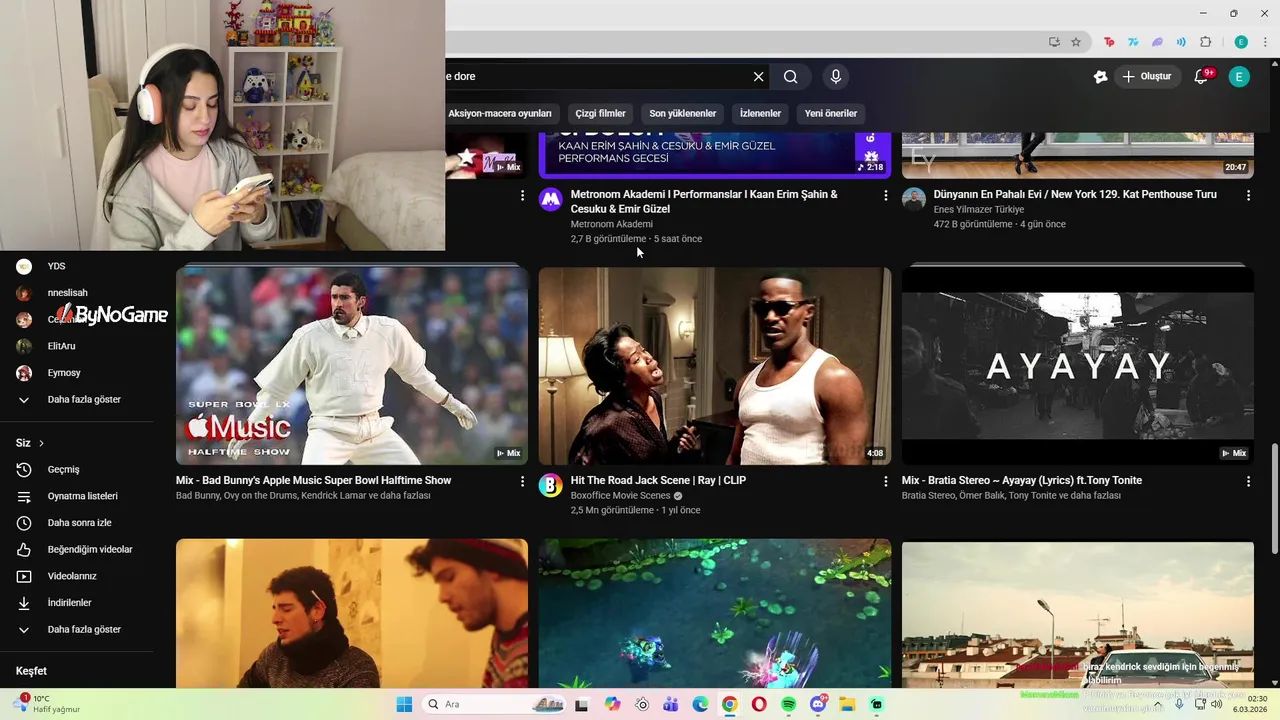Open the YouTube account avatar menu
This screenshot has width=1280, height=720.
[x=1239, y=77]
